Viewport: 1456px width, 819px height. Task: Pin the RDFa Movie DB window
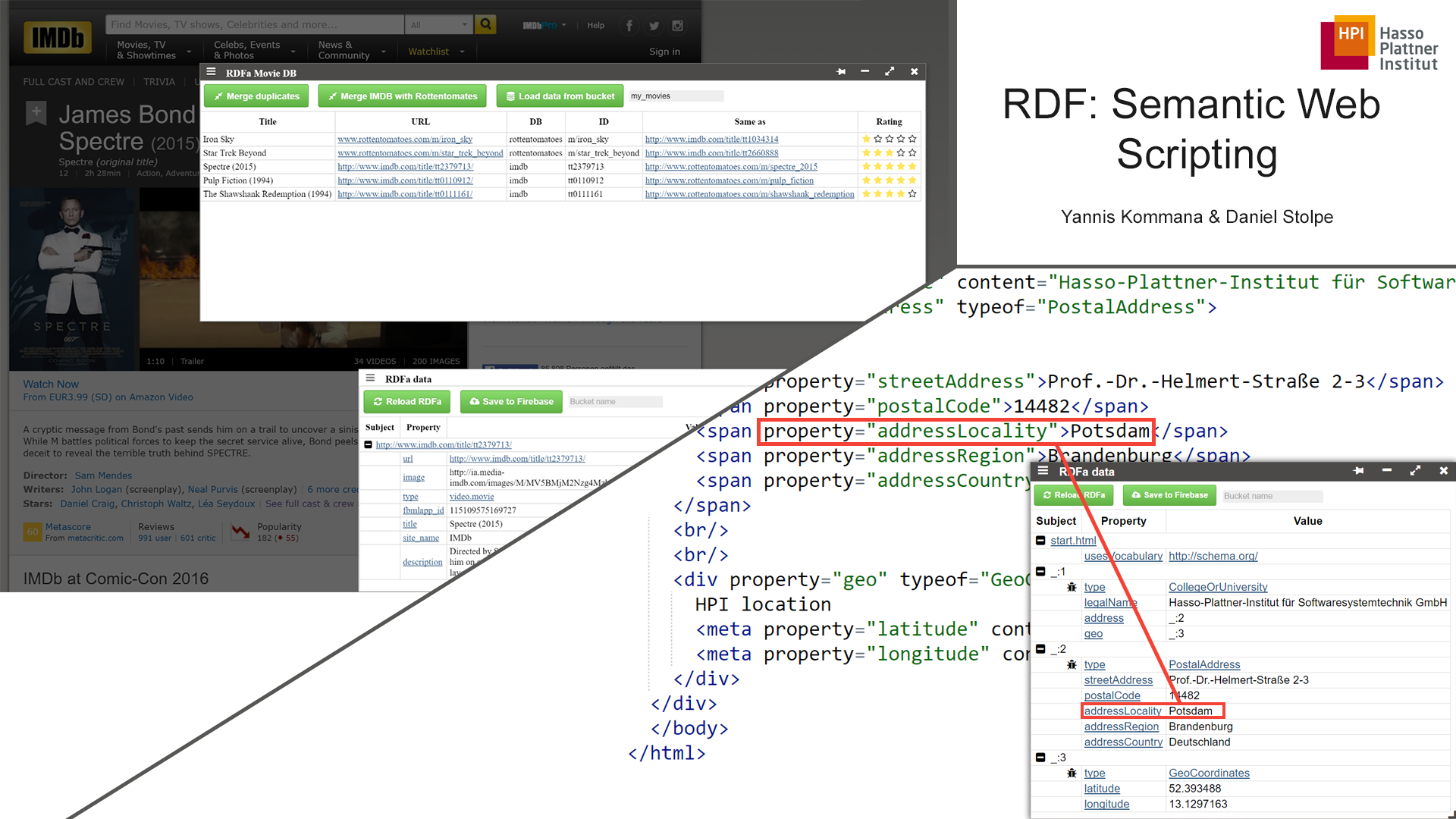point(840,71)
